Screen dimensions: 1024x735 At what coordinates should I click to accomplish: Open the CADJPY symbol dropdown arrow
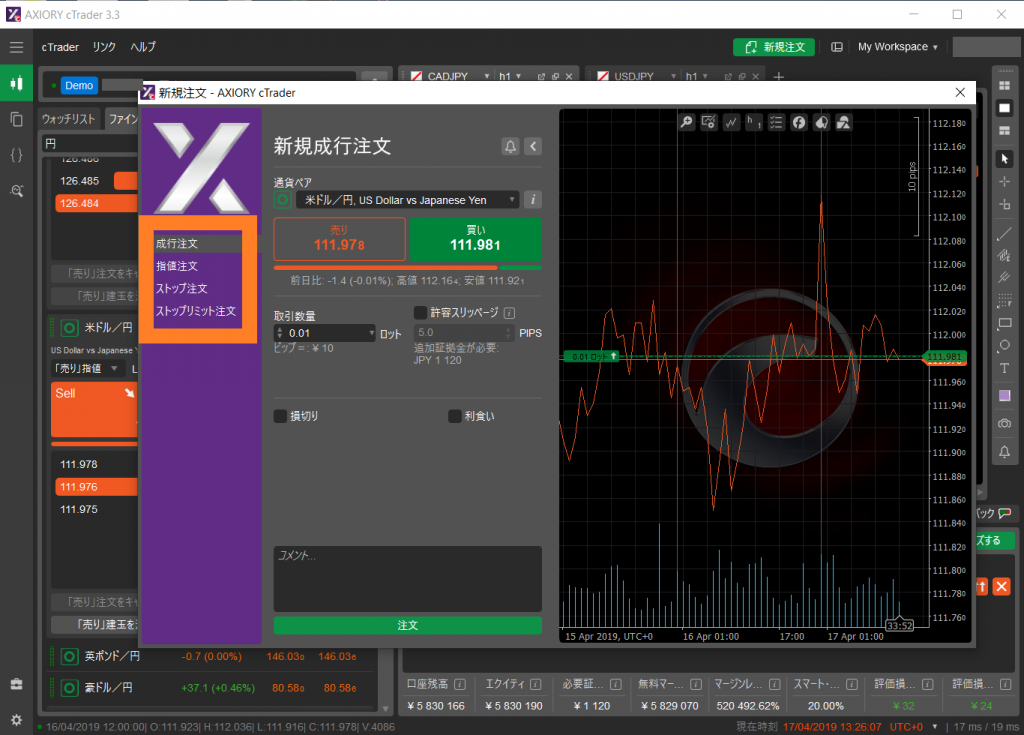coord(487,76)
